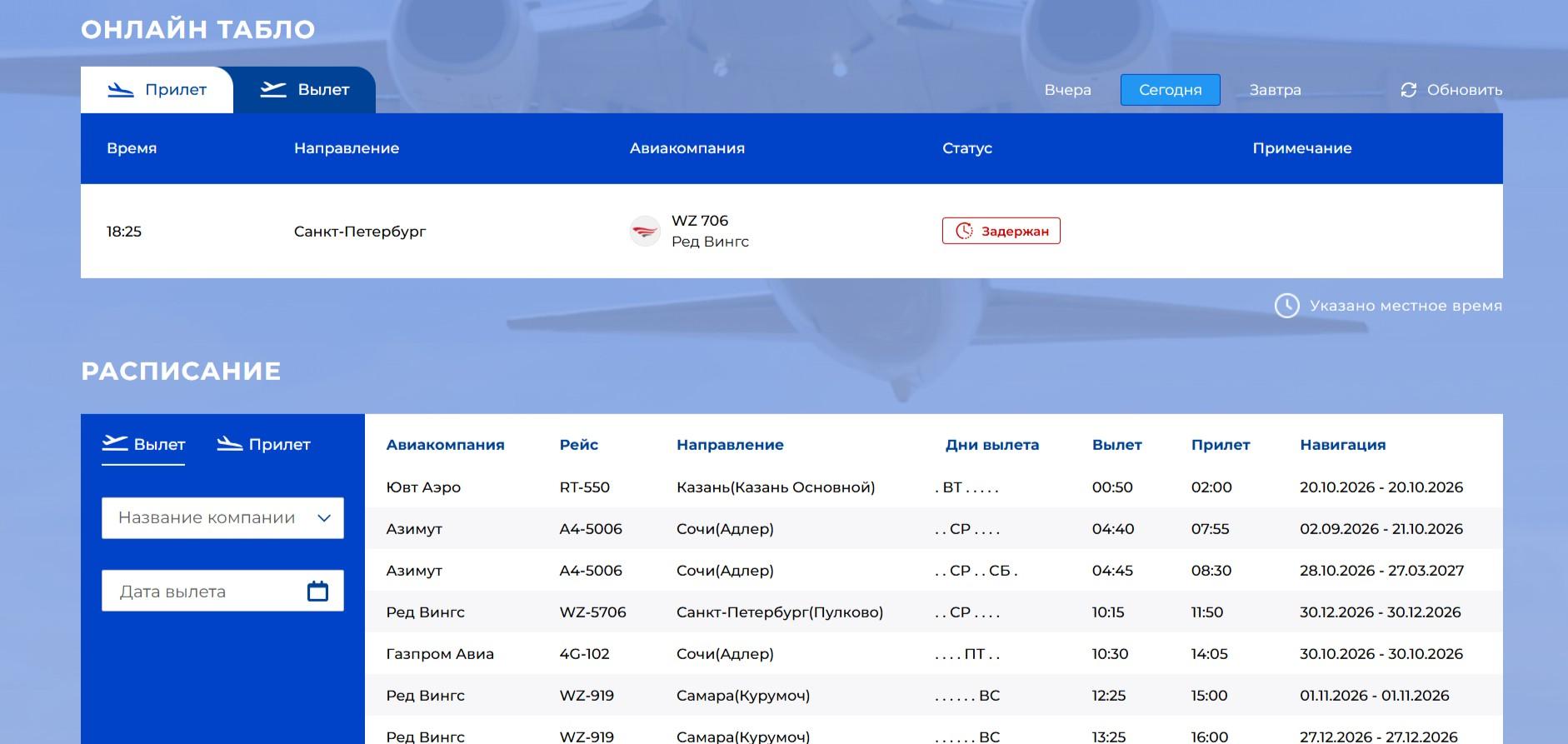
Task: Click Санкт-Петербург(Пулково) destination
Action: pos(780,612)
